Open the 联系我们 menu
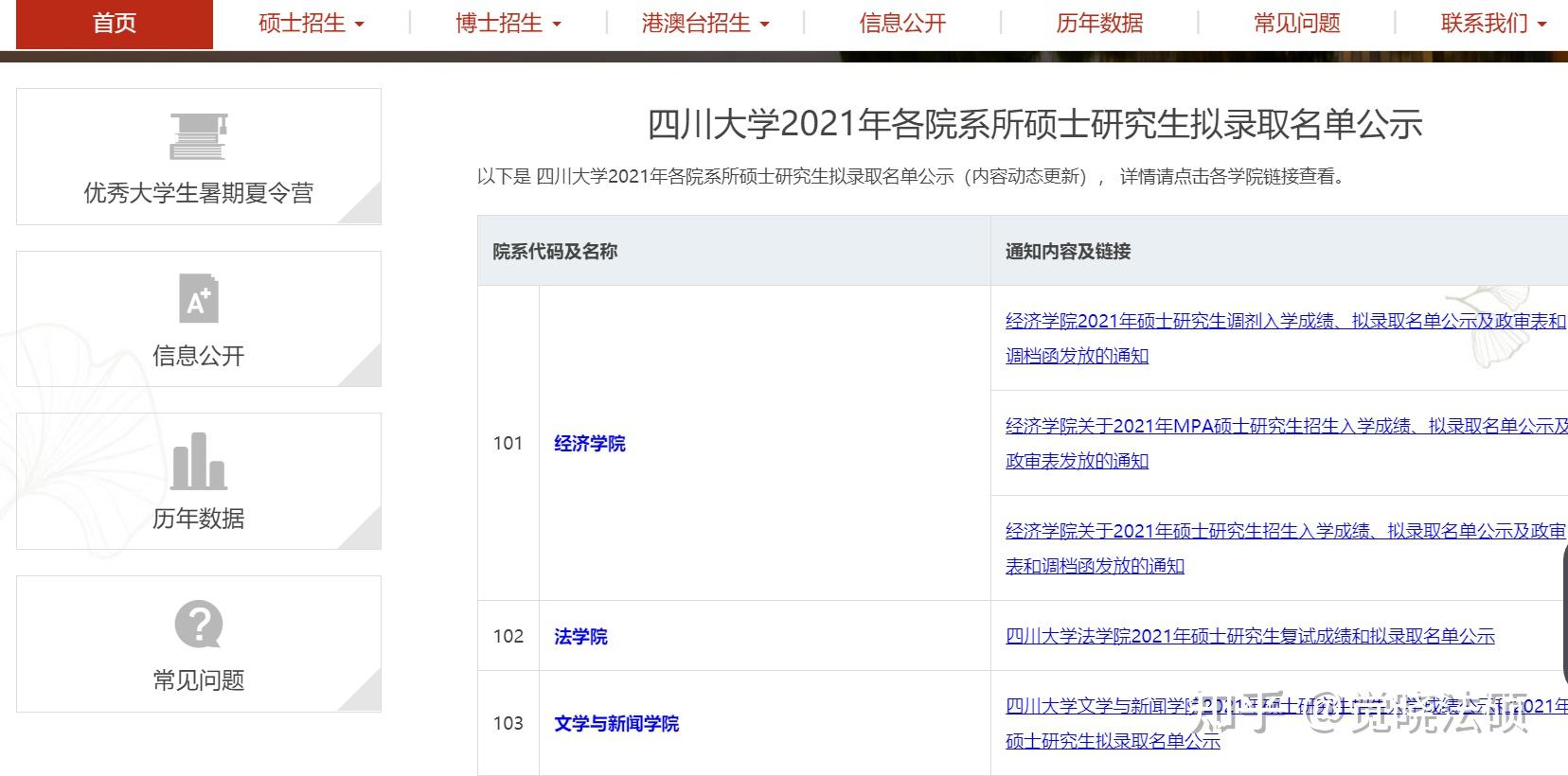The height and width of the screenshot is (776, 1568). coord(1494,24)
